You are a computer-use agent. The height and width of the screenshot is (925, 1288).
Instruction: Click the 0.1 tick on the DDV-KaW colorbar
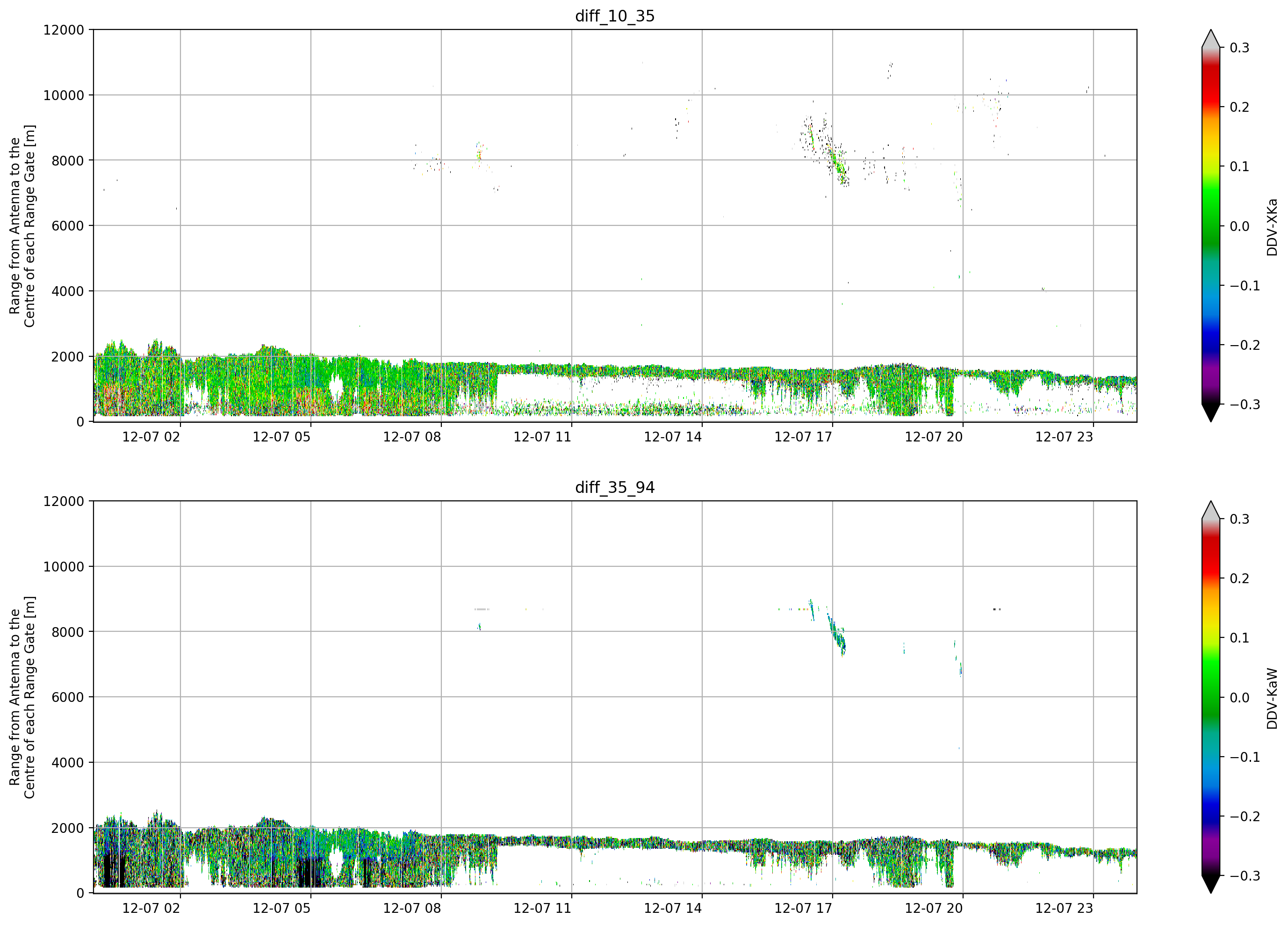(1239, 638)
